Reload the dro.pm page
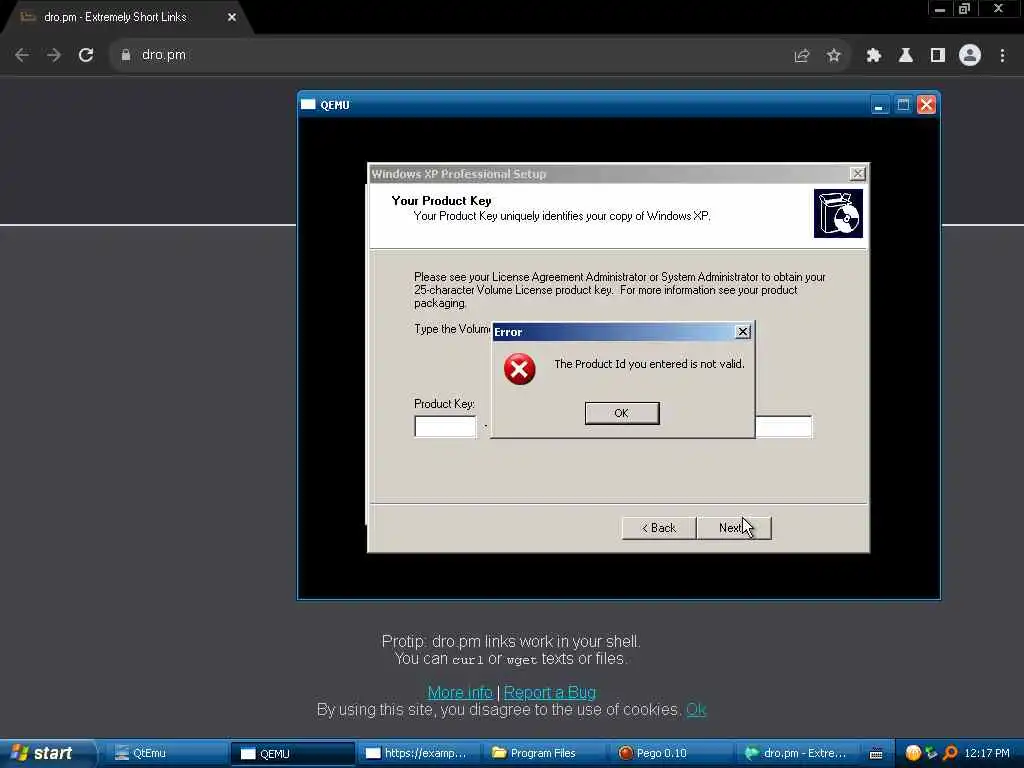Viewport: 1024px width, 768px height. click(86, 55)
